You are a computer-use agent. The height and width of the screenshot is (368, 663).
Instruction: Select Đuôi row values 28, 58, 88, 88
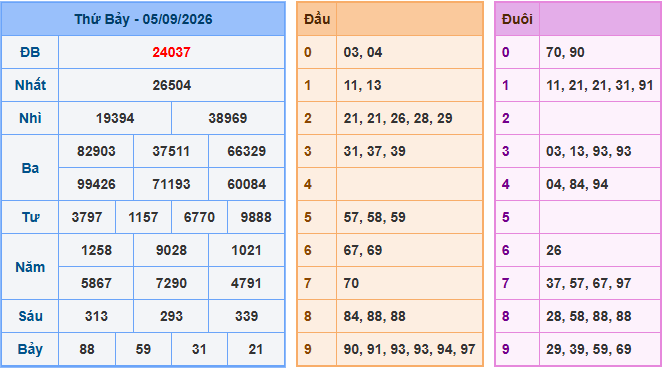[589, 316]
